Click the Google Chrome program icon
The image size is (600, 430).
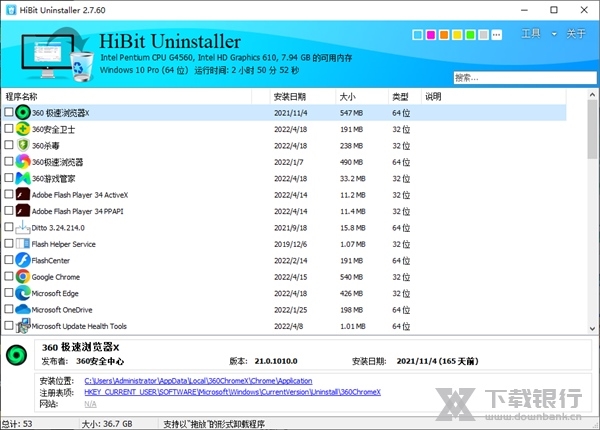22,276
